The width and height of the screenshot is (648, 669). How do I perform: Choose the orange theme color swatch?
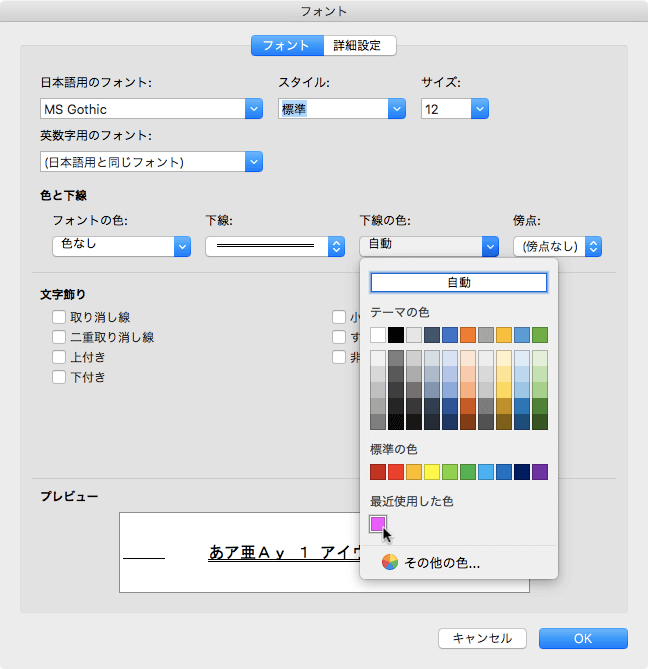tap(468, 335)
